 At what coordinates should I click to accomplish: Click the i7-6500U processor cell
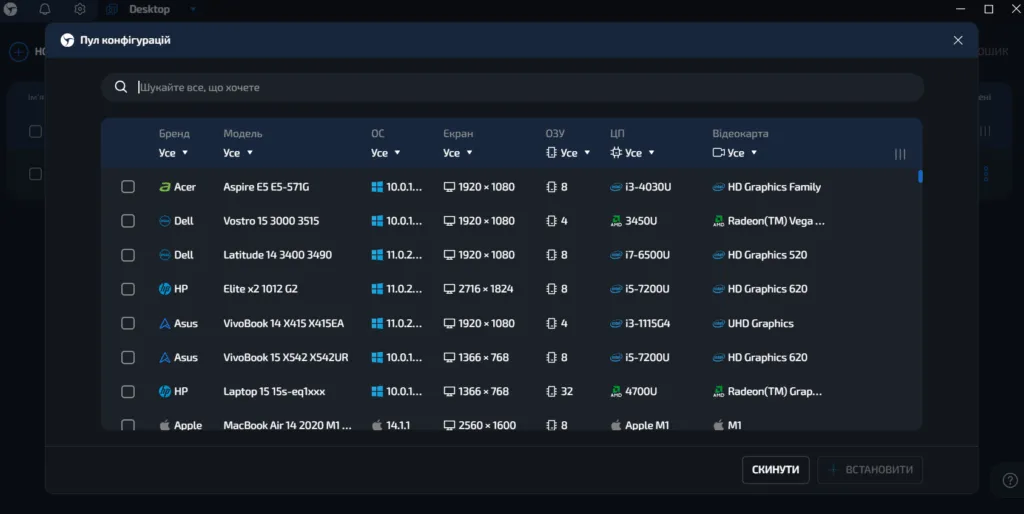[x=640, y=255]
